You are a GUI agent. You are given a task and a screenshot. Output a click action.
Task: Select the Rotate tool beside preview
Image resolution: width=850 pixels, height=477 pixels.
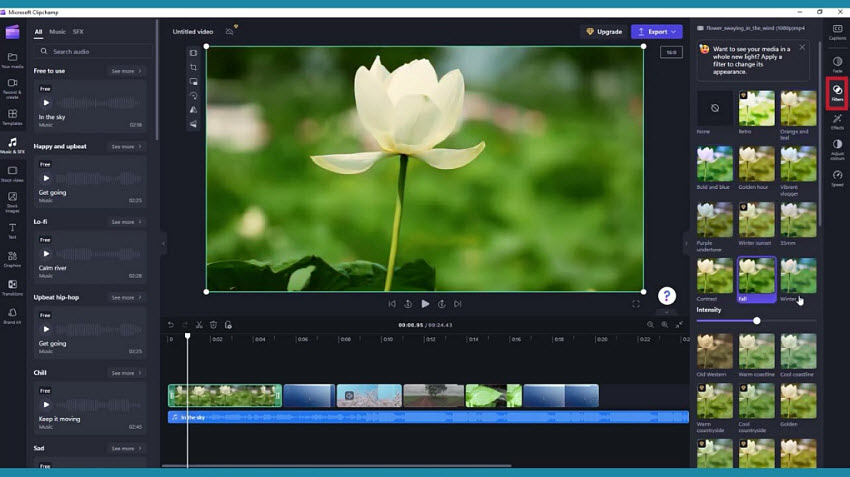[x=194, y=95]
